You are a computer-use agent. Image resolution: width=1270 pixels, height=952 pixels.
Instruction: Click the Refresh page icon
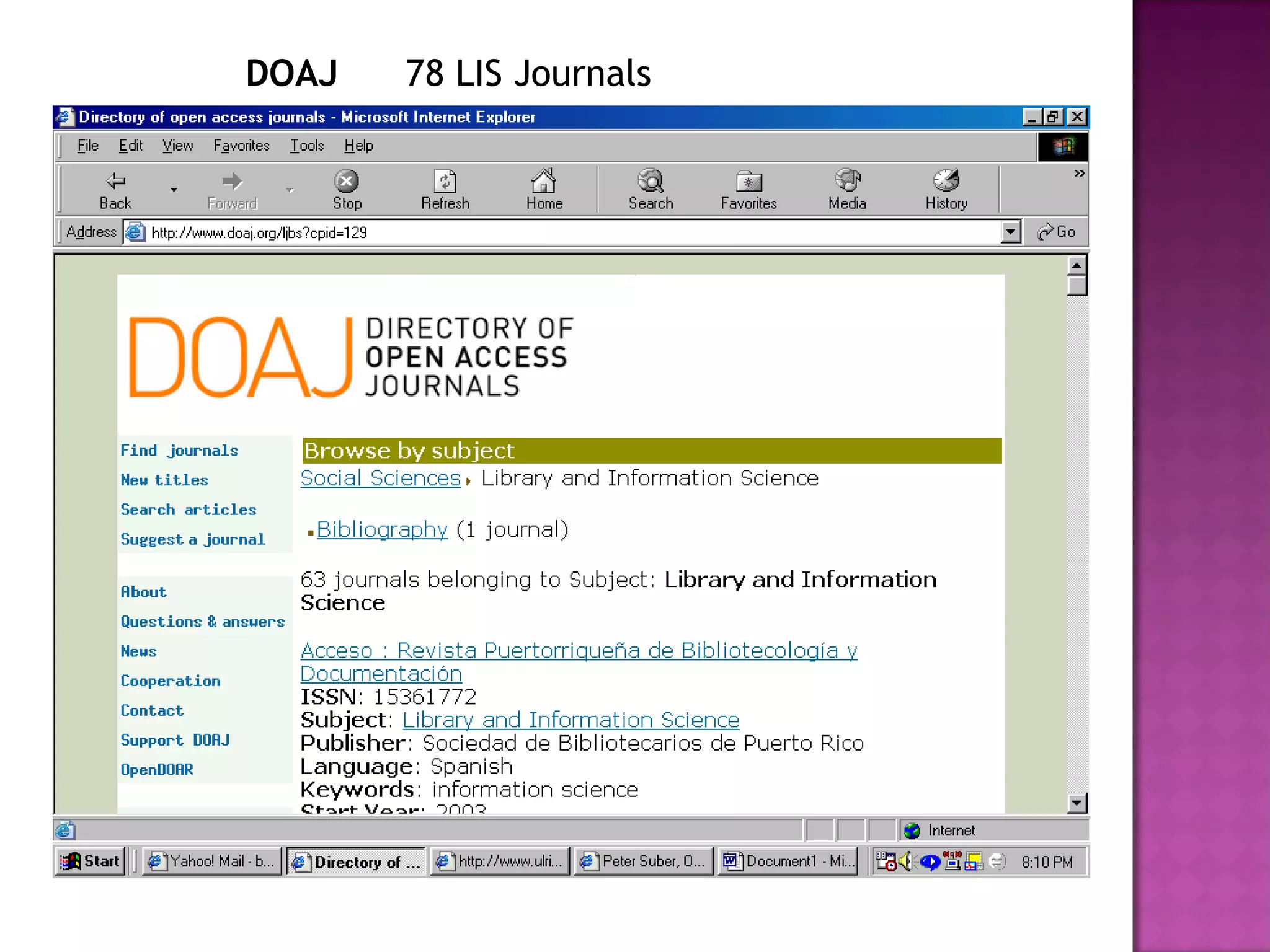445,190
